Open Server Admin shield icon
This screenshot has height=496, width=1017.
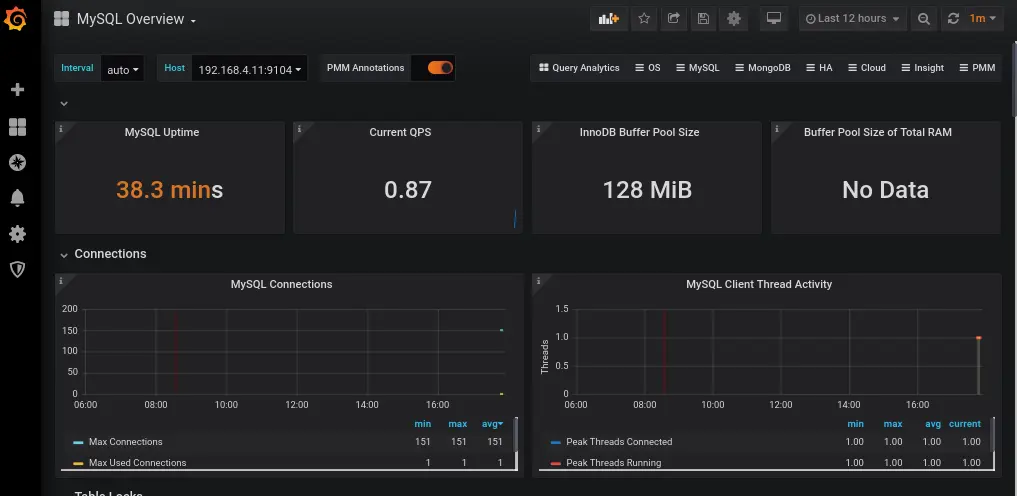(18, 269)
